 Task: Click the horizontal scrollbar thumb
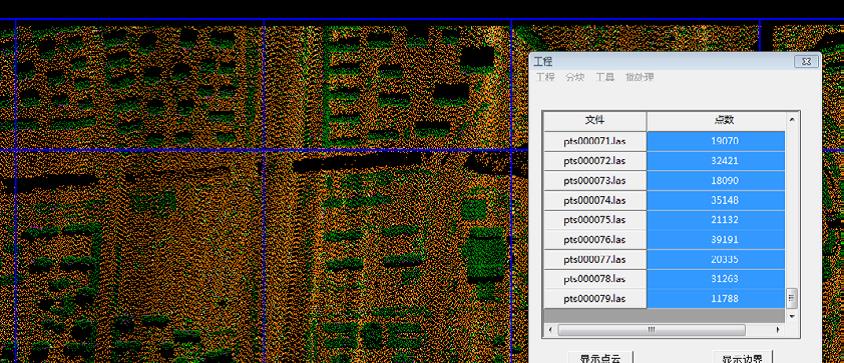(x=651, y=330)
